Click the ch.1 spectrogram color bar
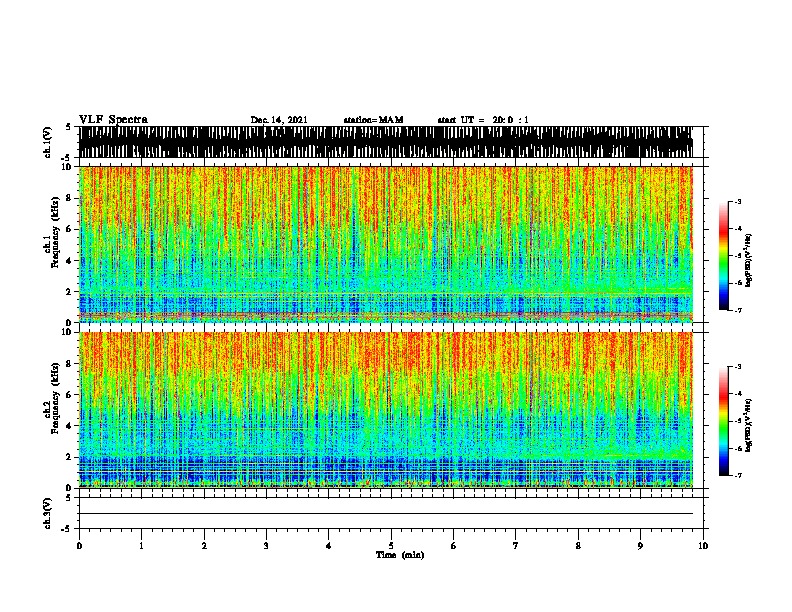The image size is (792, 612). tap(723, 255)
